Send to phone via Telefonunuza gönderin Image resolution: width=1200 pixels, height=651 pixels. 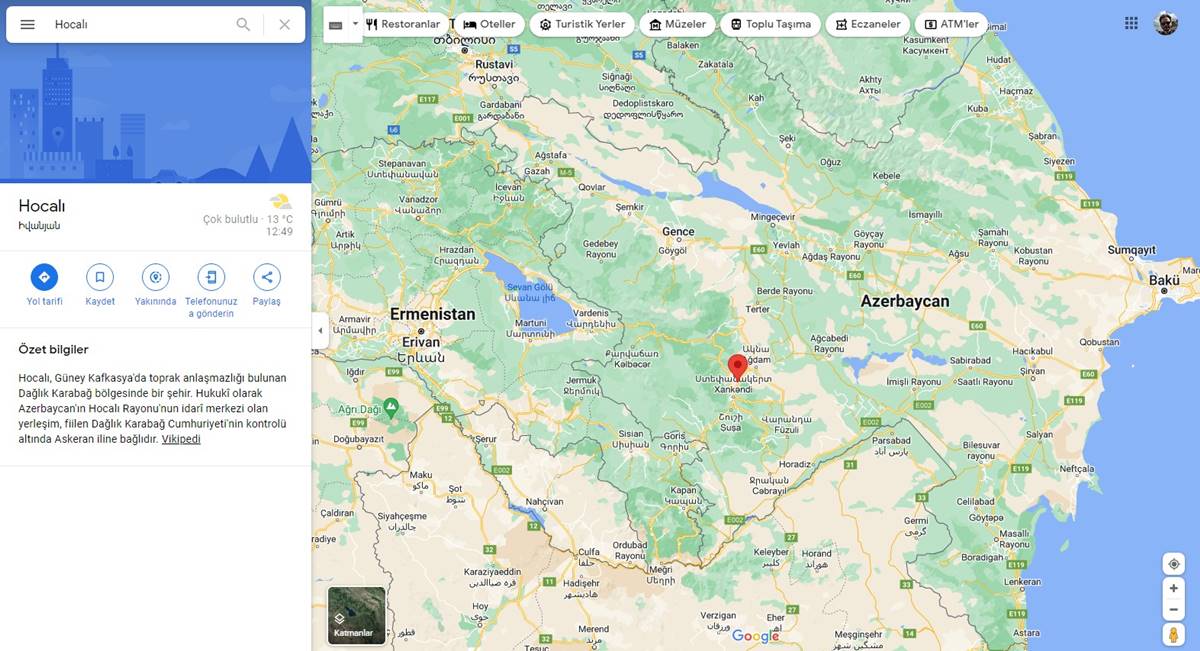(211, 277)
